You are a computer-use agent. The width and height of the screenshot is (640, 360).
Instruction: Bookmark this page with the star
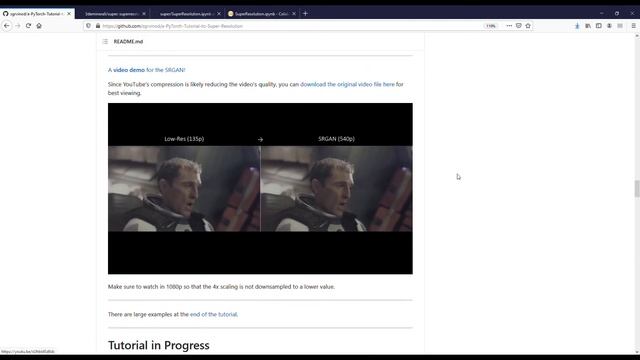coord(528,26)
